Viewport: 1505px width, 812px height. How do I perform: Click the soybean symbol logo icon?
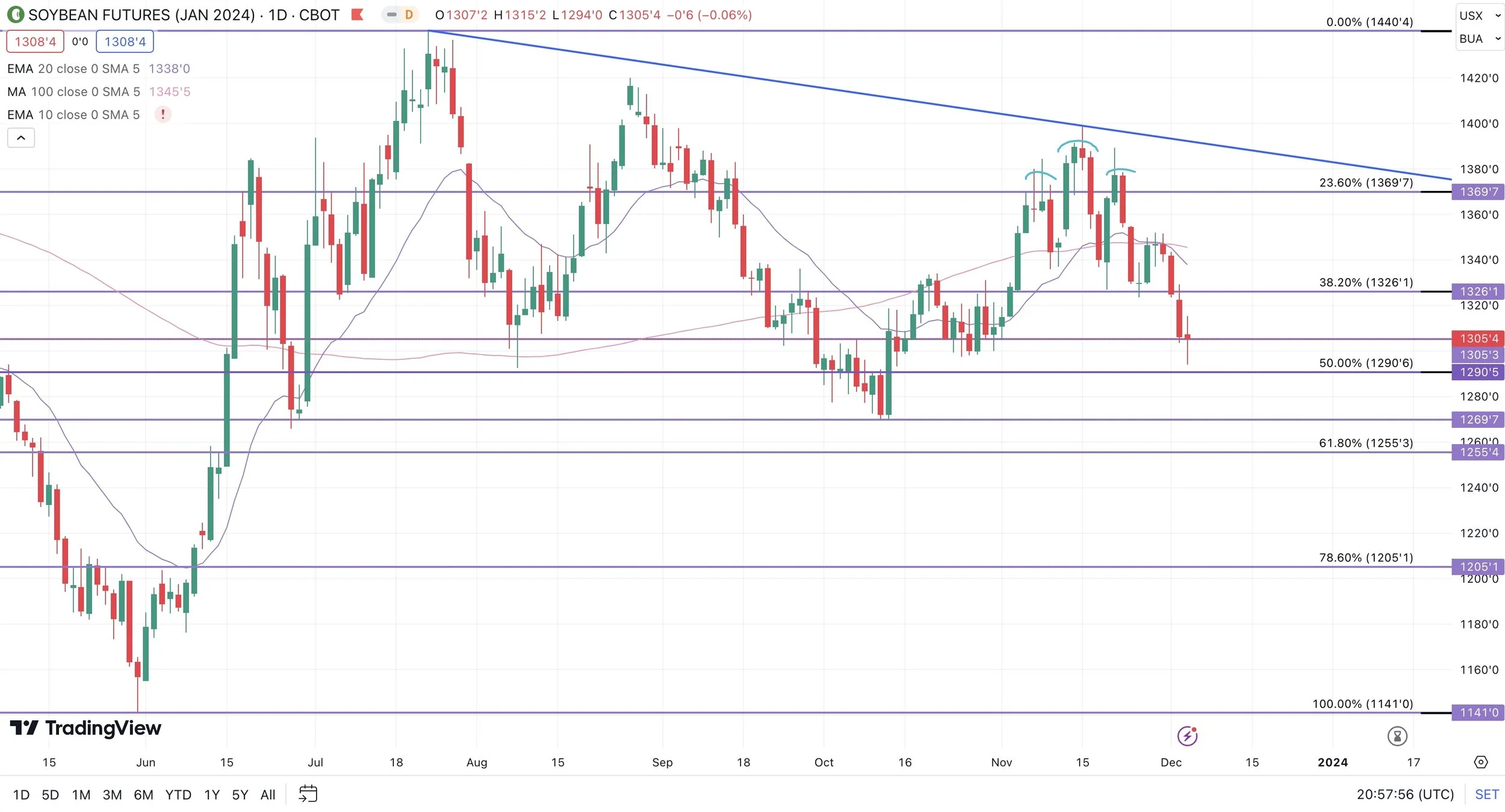15,14
